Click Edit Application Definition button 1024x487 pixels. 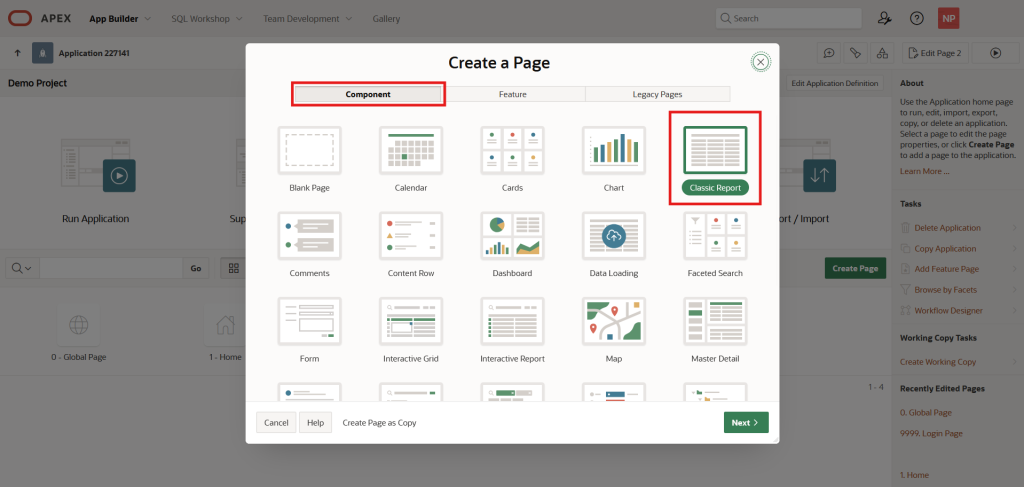[836, 84]
